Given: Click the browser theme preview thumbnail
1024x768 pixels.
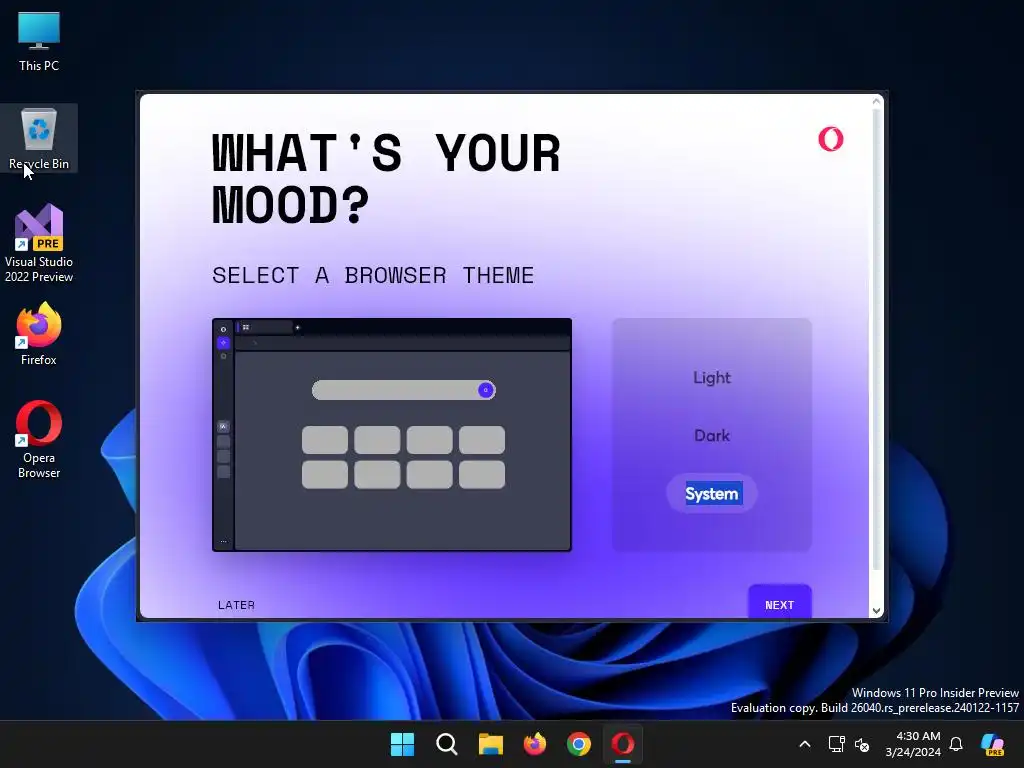Looking at the screenshot, I should tap(392, 434).
